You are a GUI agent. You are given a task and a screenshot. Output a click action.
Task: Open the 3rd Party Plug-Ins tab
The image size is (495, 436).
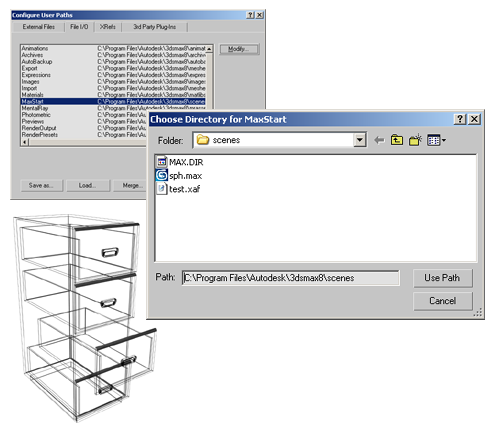click(x=155, y=27)
